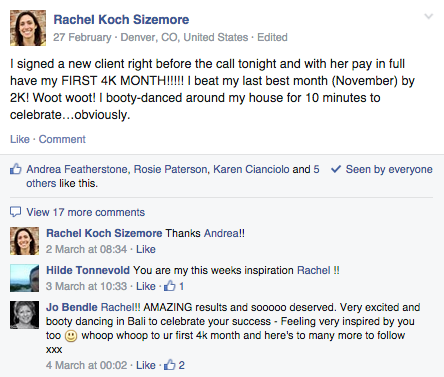Like Rachel's Thanks Andrea comment
The width and height of the screenshot is (444, 377).
(146, 249)
